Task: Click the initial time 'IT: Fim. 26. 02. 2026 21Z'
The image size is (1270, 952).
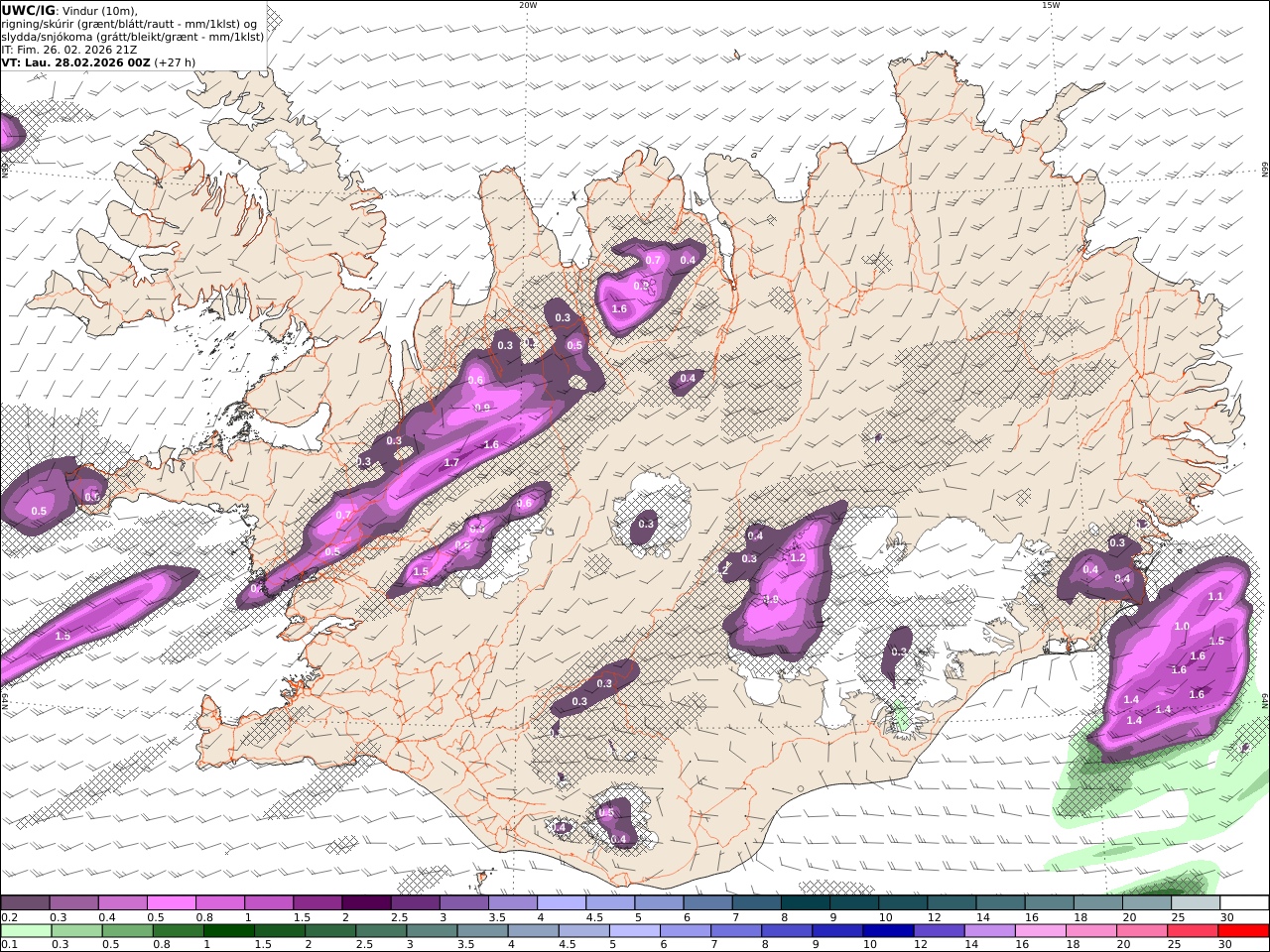Action: click(x=69, y=50)
